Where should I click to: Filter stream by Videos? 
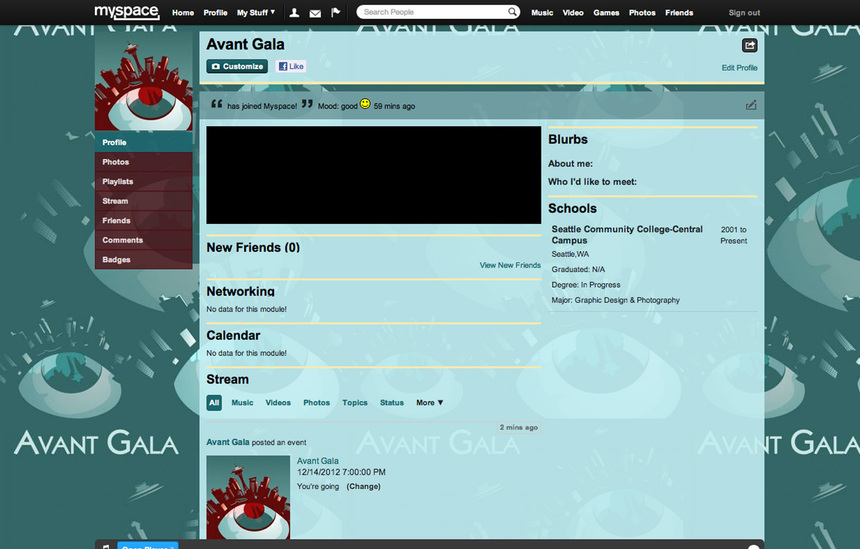coord(278,403)
